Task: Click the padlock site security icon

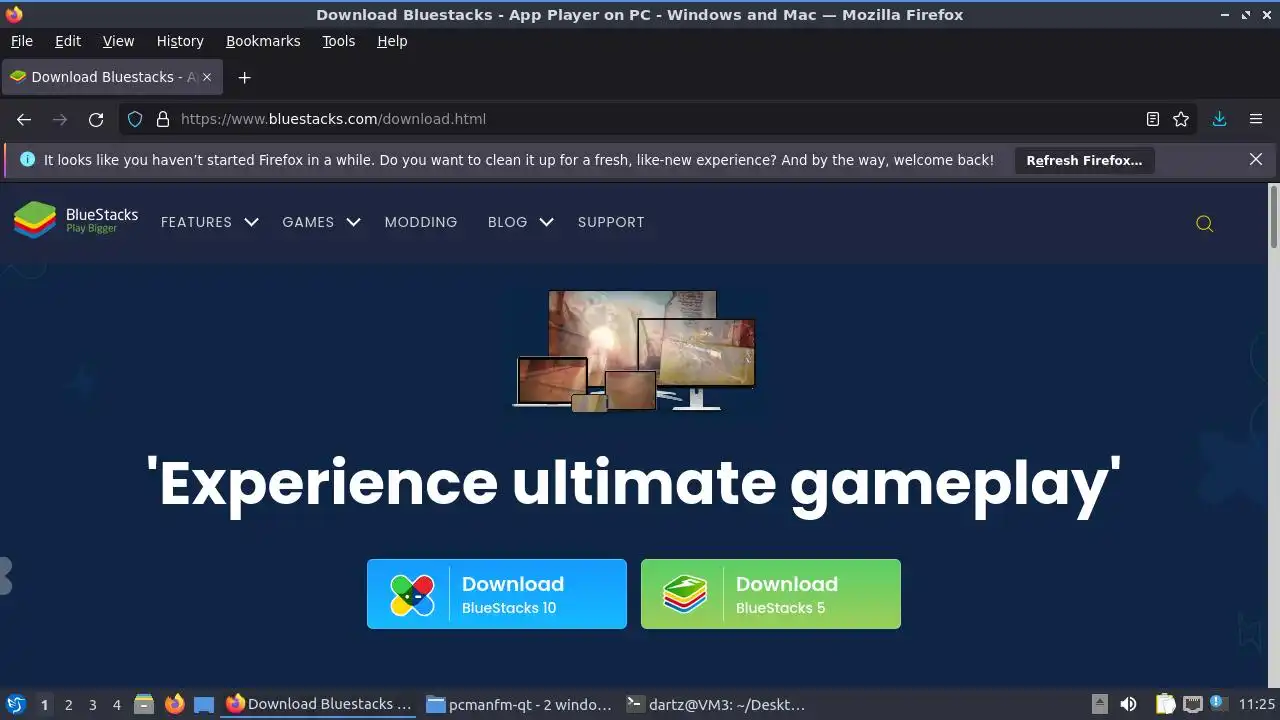Action: pos(163,119)
